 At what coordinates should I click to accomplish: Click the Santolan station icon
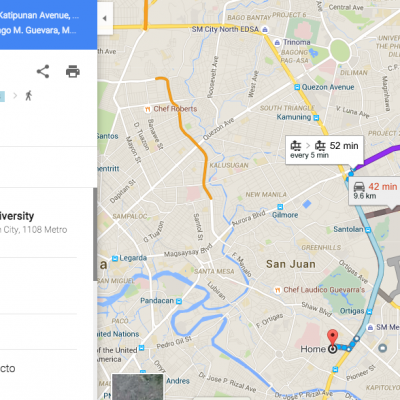[368, 230]
